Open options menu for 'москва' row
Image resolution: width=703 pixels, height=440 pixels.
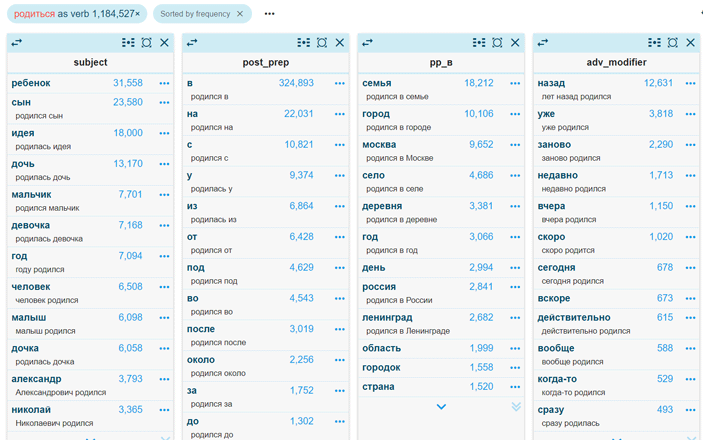[515, 145]
